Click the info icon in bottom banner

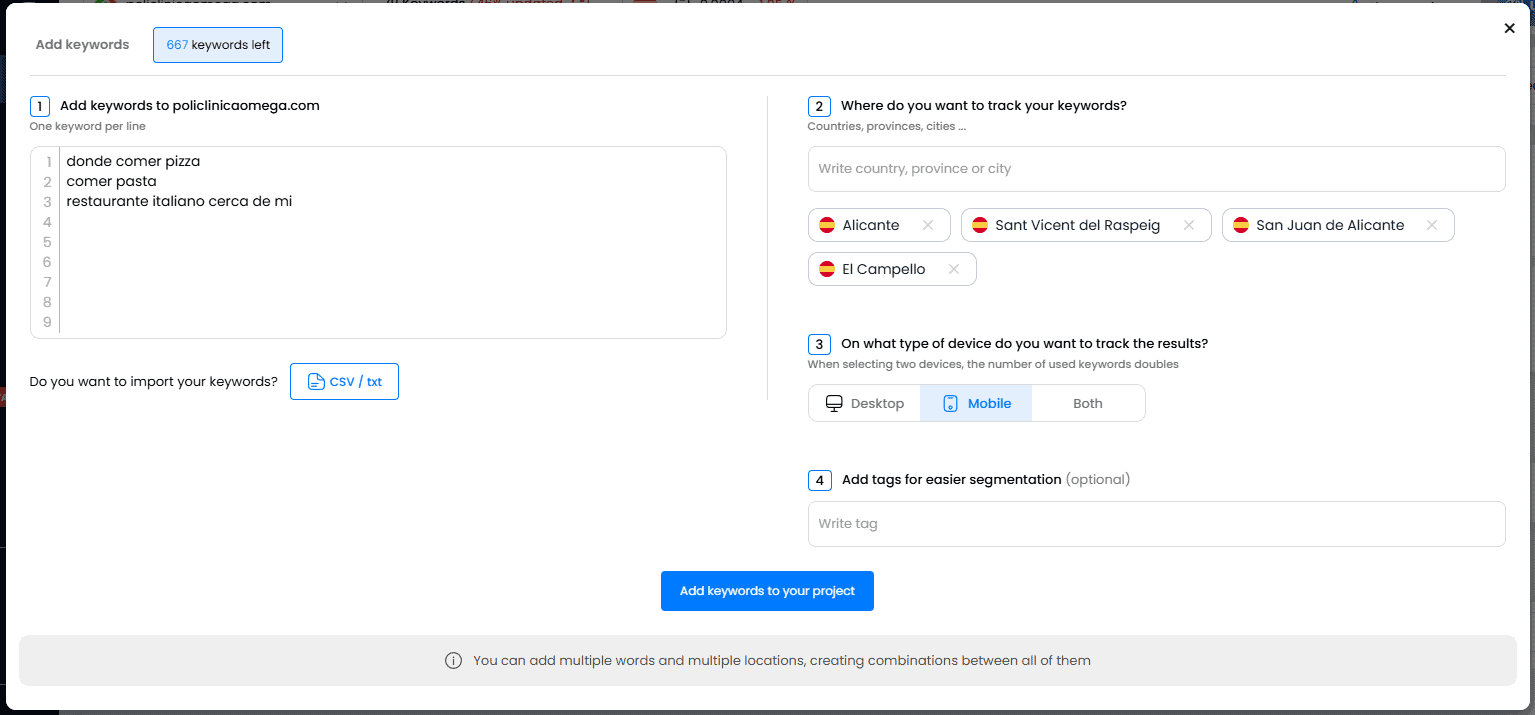[453, 661]
